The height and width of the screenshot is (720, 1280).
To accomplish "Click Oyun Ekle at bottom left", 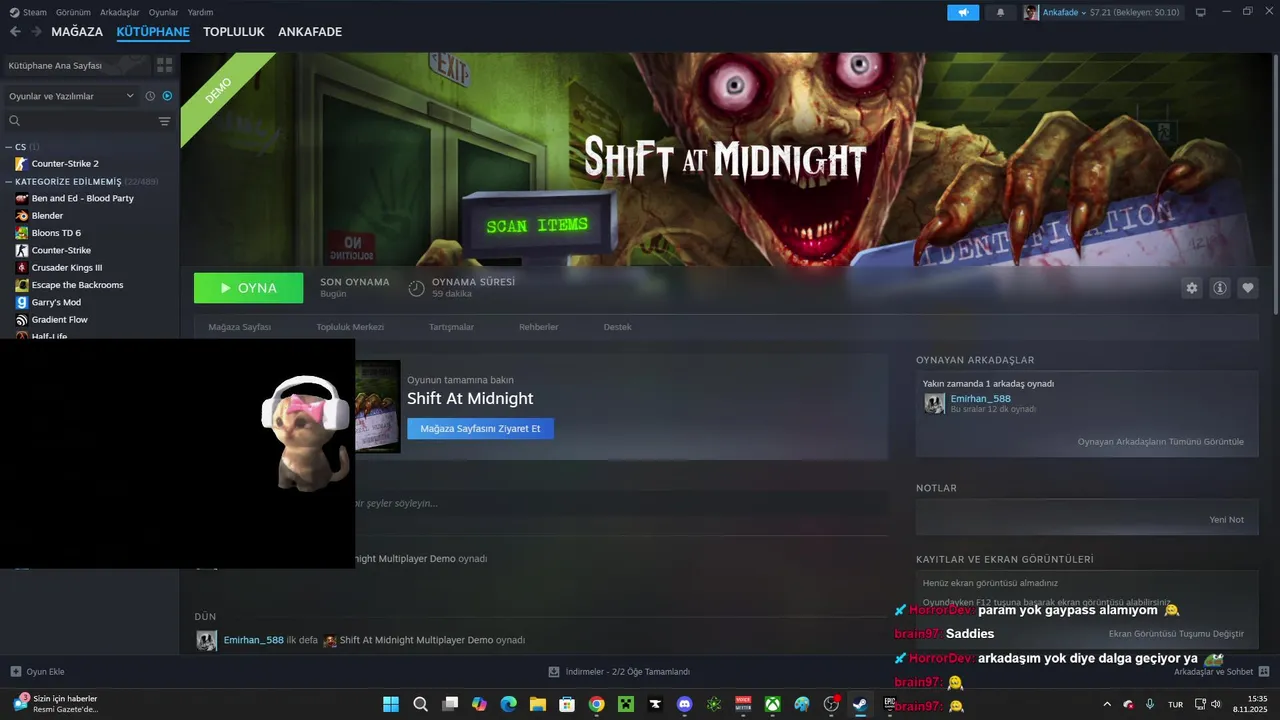I will 37,672.
